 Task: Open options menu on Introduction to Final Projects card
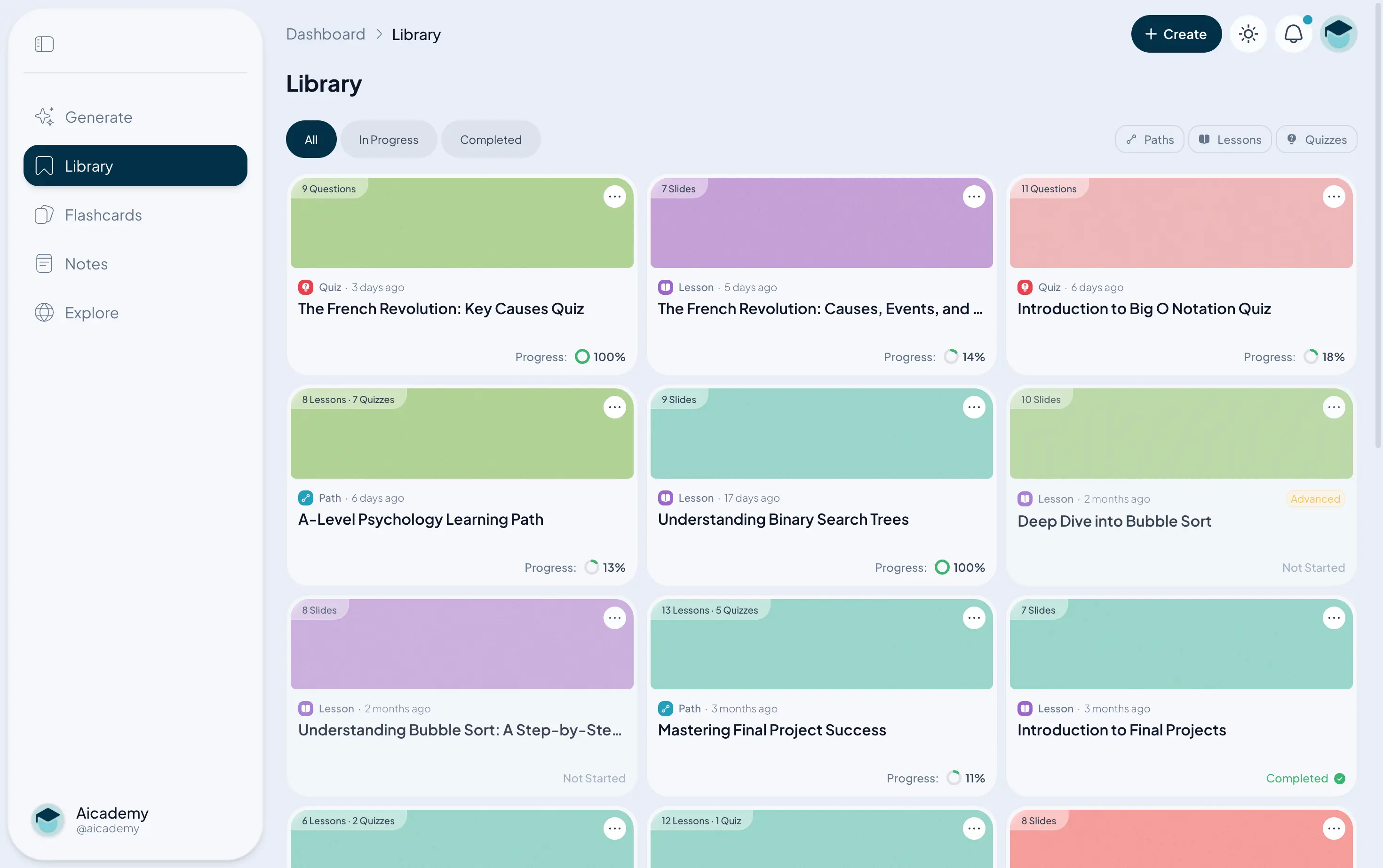tap(1334, 618)
